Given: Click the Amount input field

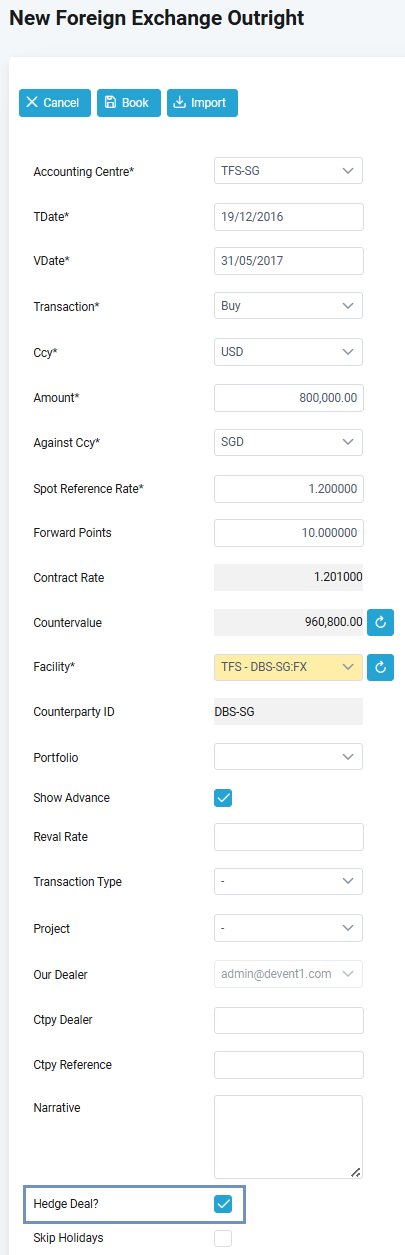Looking at the screenshot, I should [x=289, y=397].
